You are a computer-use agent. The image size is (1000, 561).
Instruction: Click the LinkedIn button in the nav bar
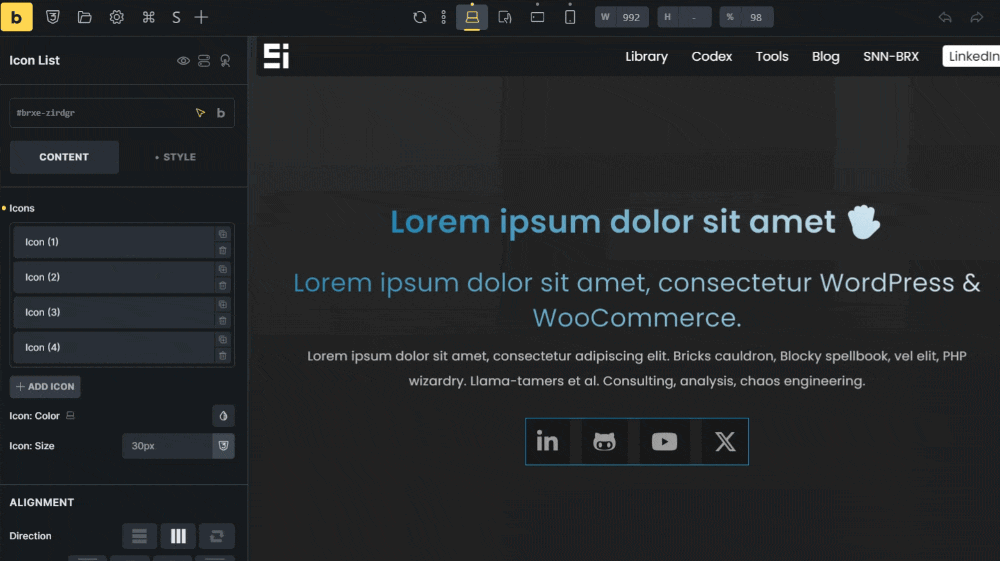coord(971,56)
